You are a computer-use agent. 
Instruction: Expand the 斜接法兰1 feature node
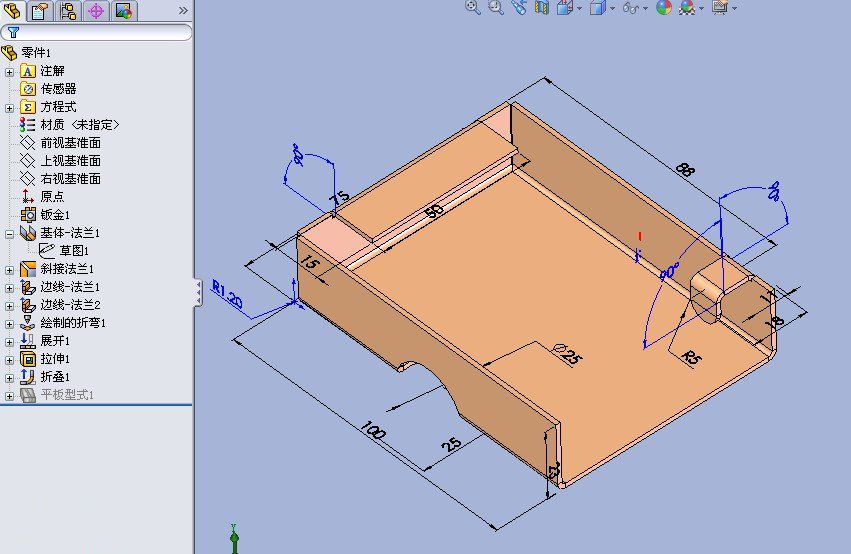click(10, 269)
